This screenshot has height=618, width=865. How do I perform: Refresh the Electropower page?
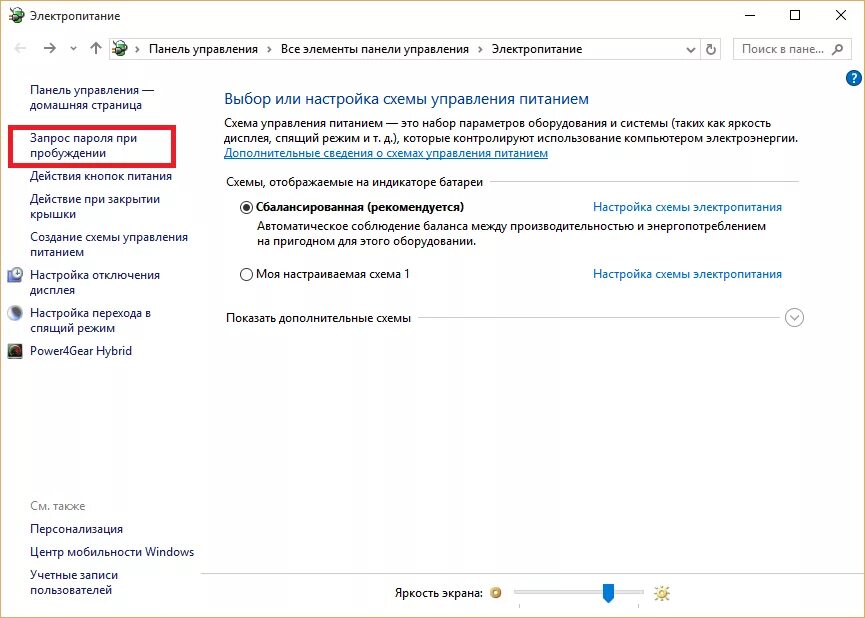click(x=711, y=50)
